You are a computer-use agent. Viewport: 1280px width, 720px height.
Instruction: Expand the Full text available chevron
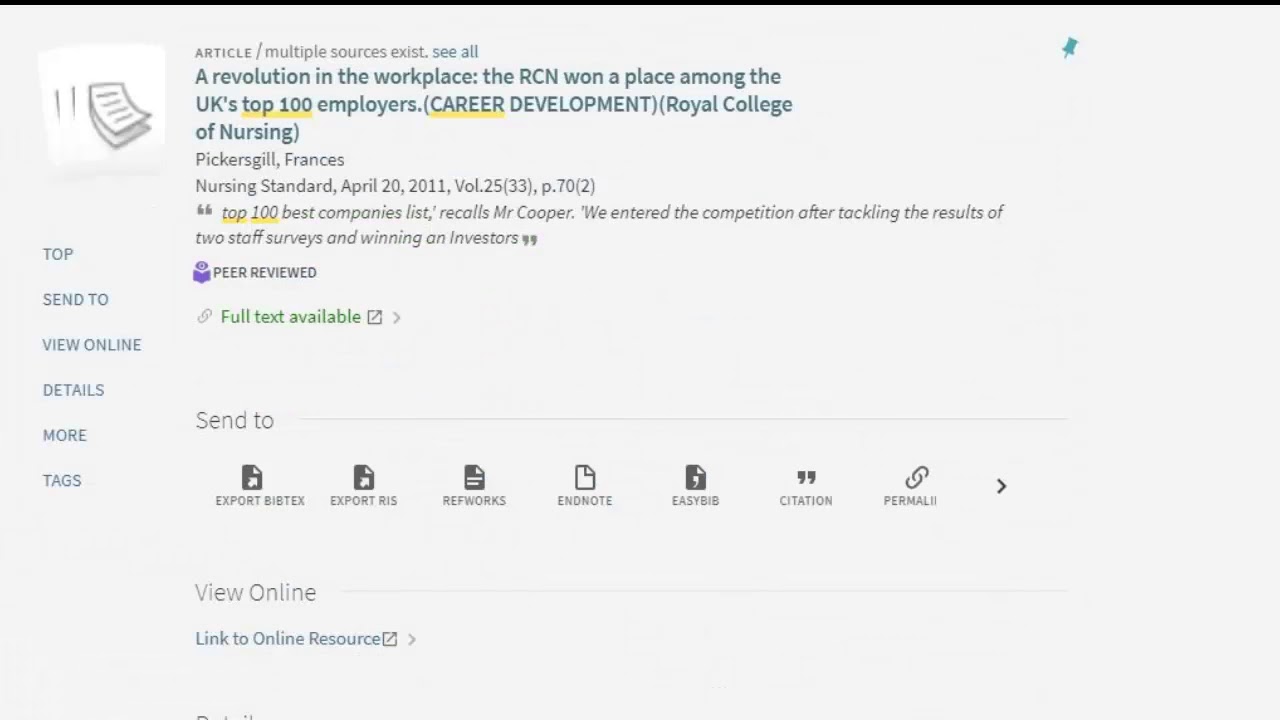(397, 317)
